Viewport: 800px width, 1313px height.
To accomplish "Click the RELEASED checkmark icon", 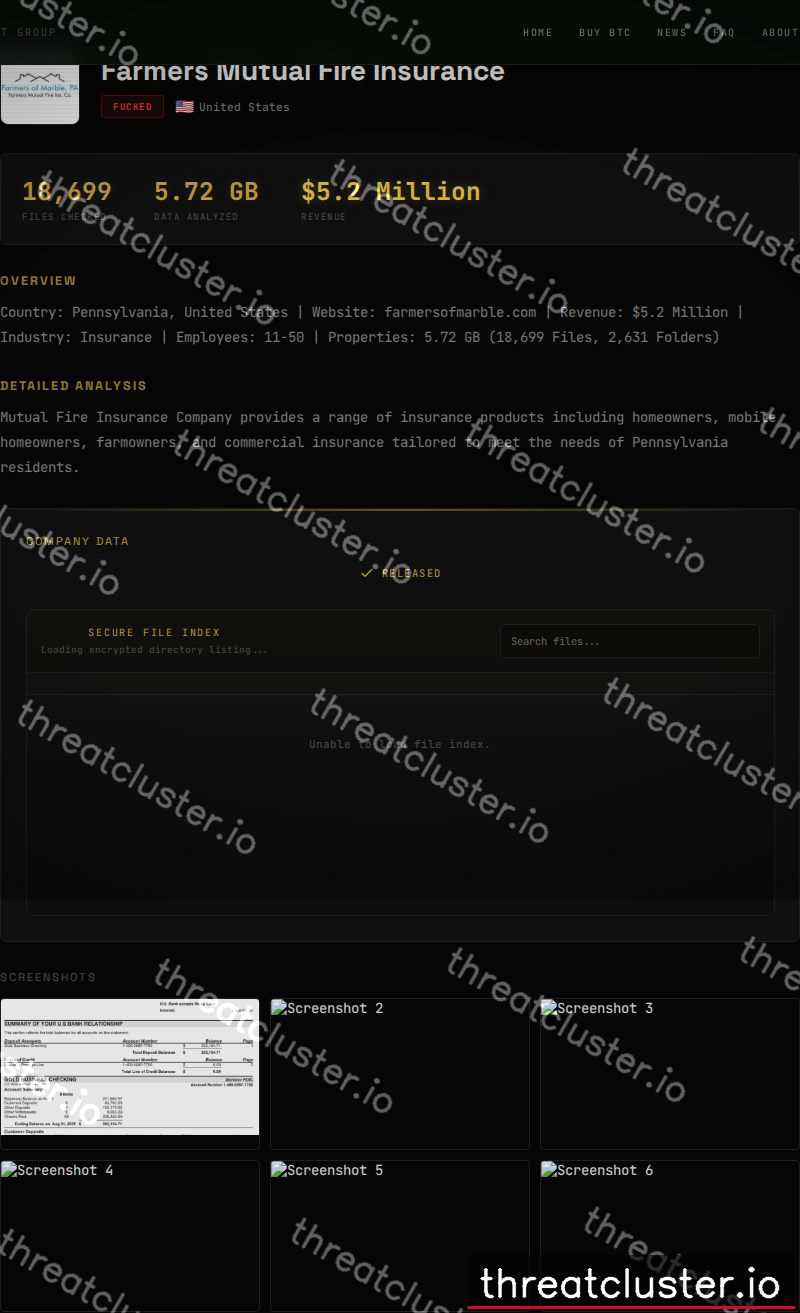I will click(367, 573).
